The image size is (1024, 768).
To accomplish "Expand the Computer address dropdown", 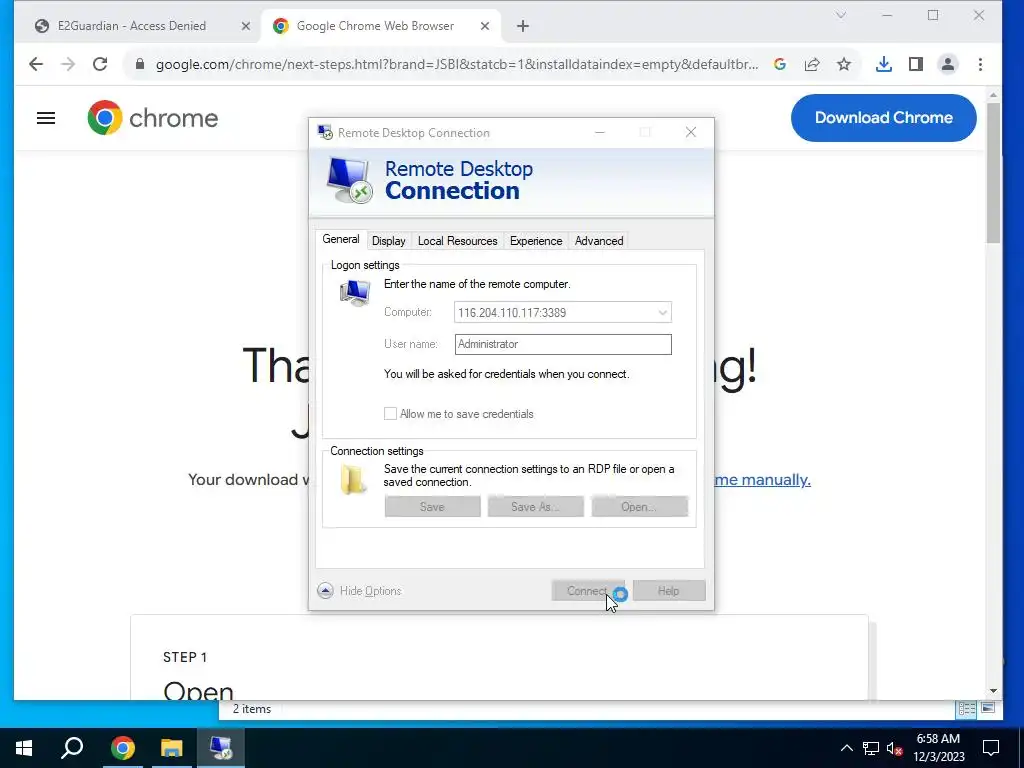I will pos(662,313).
